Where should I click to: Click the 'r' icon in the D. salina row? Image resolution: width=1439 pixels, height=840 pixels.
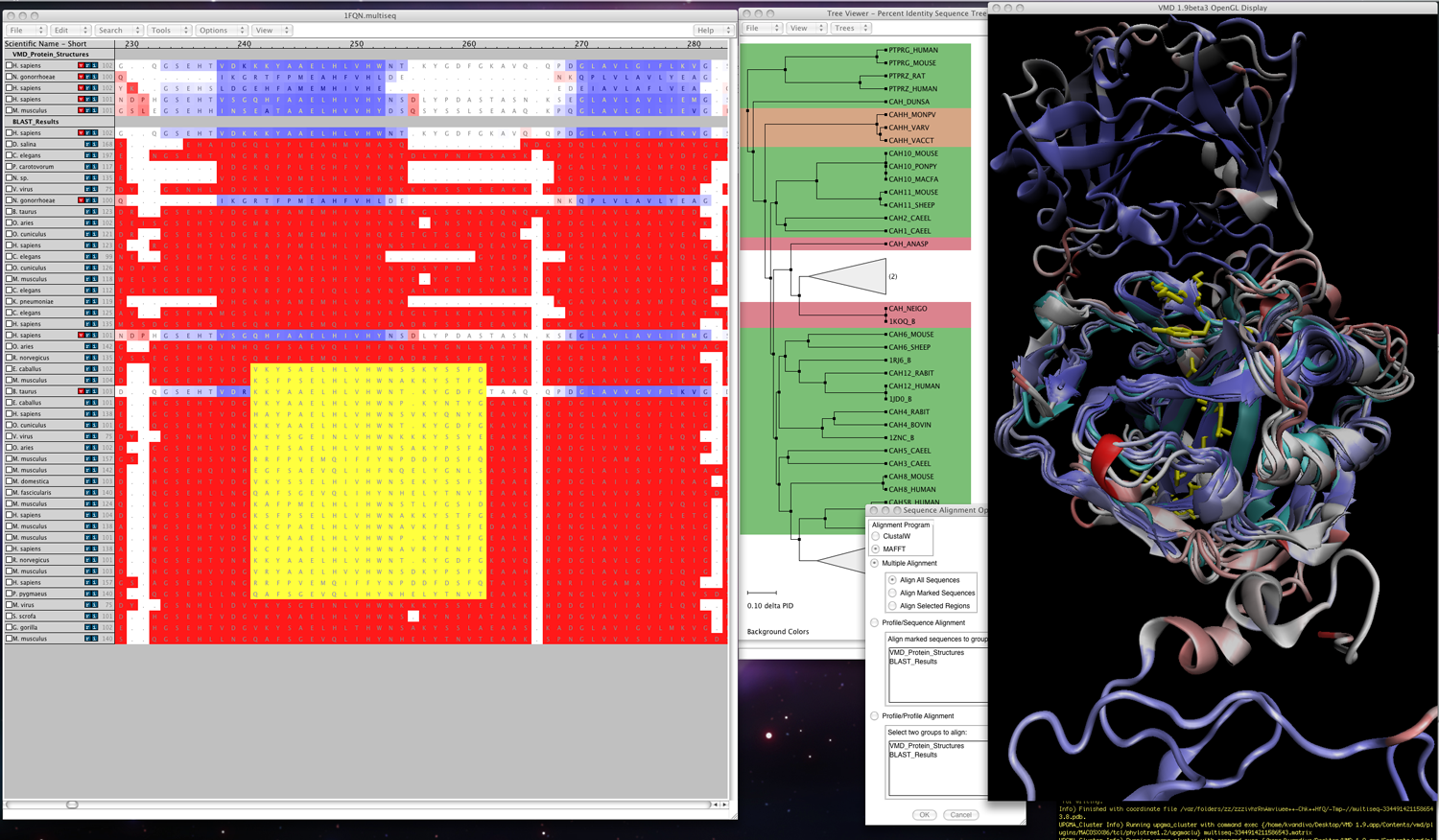(88, 144)
